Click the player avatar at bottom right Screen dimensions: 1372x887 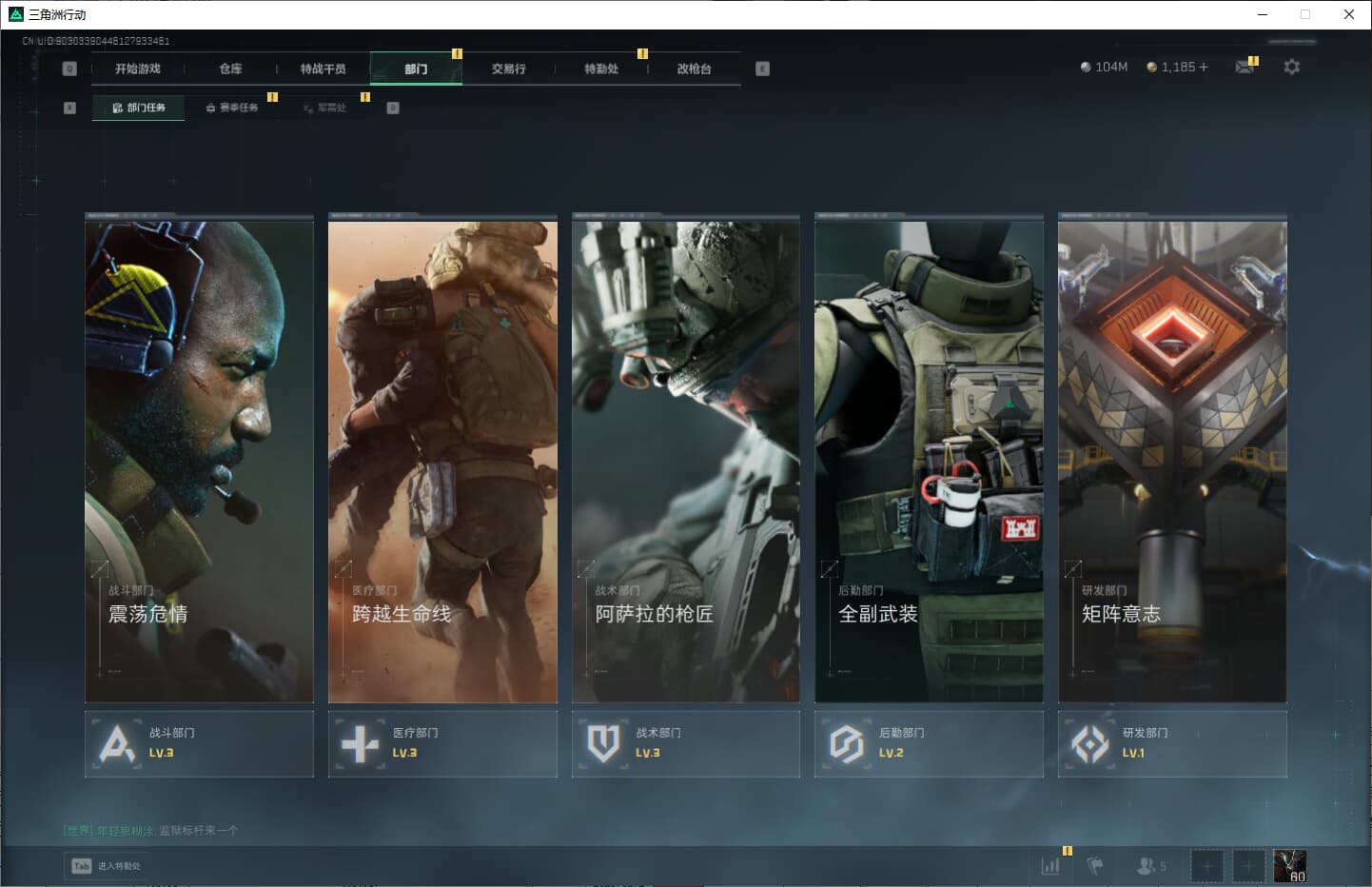coord(1289,866)
